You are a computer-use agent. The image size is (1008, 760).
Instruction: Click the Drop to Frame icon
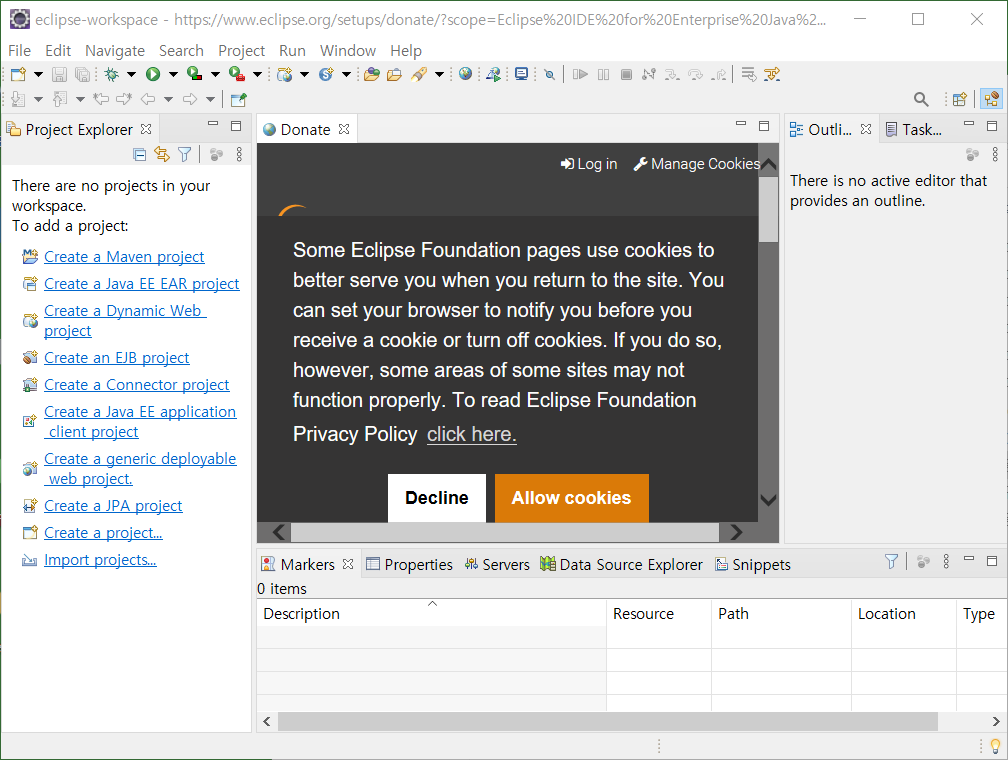tap(748, 75)
